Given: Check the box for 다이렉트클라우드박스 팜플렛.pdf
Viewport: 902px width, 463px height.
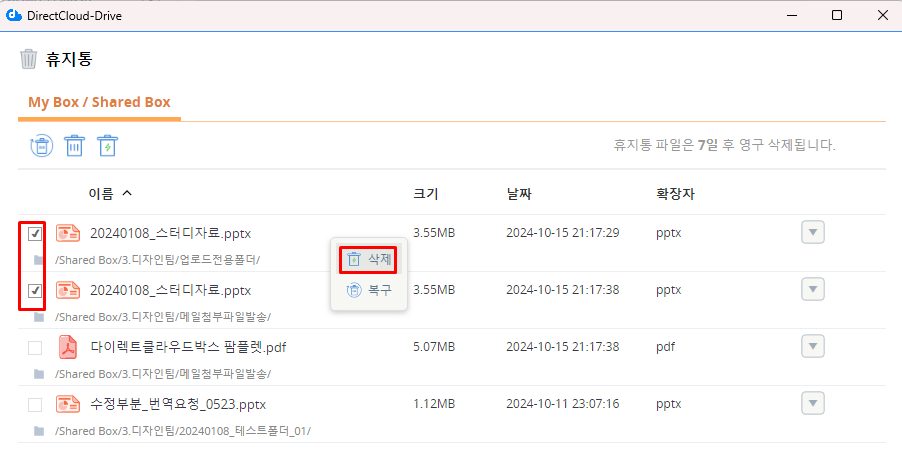Looking at the screenshot, I should click(35, 348).
